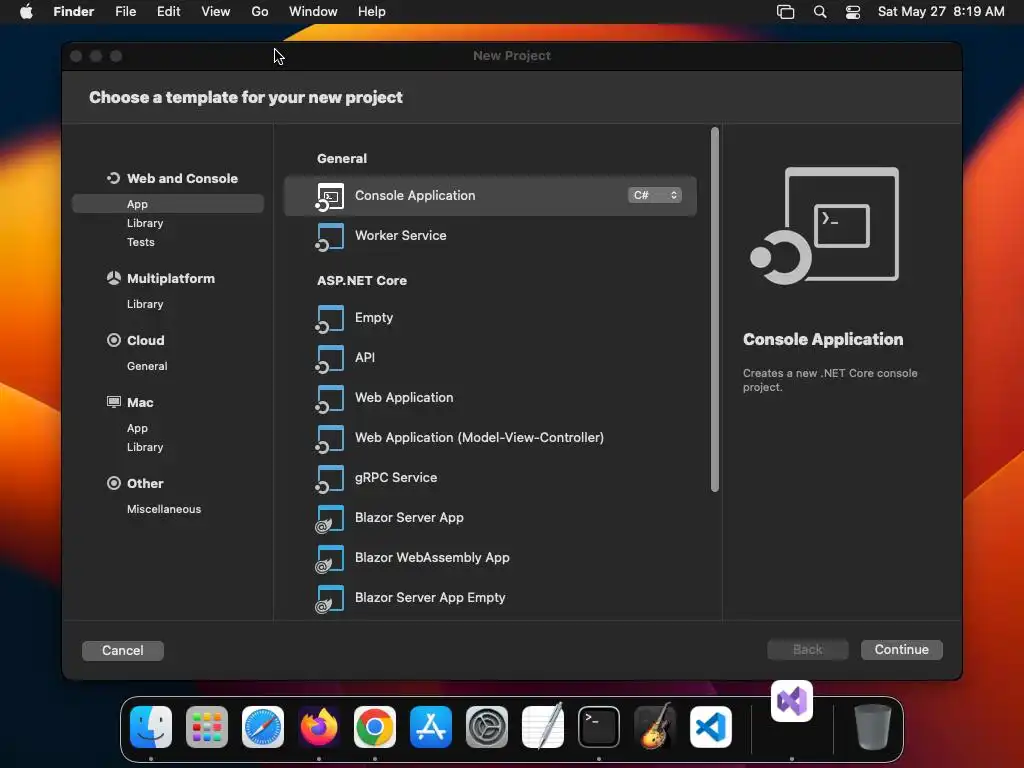Click the large Console Application preview image
The height and width of the screenshot is (768, 1024).
click(x=824, y=225)
